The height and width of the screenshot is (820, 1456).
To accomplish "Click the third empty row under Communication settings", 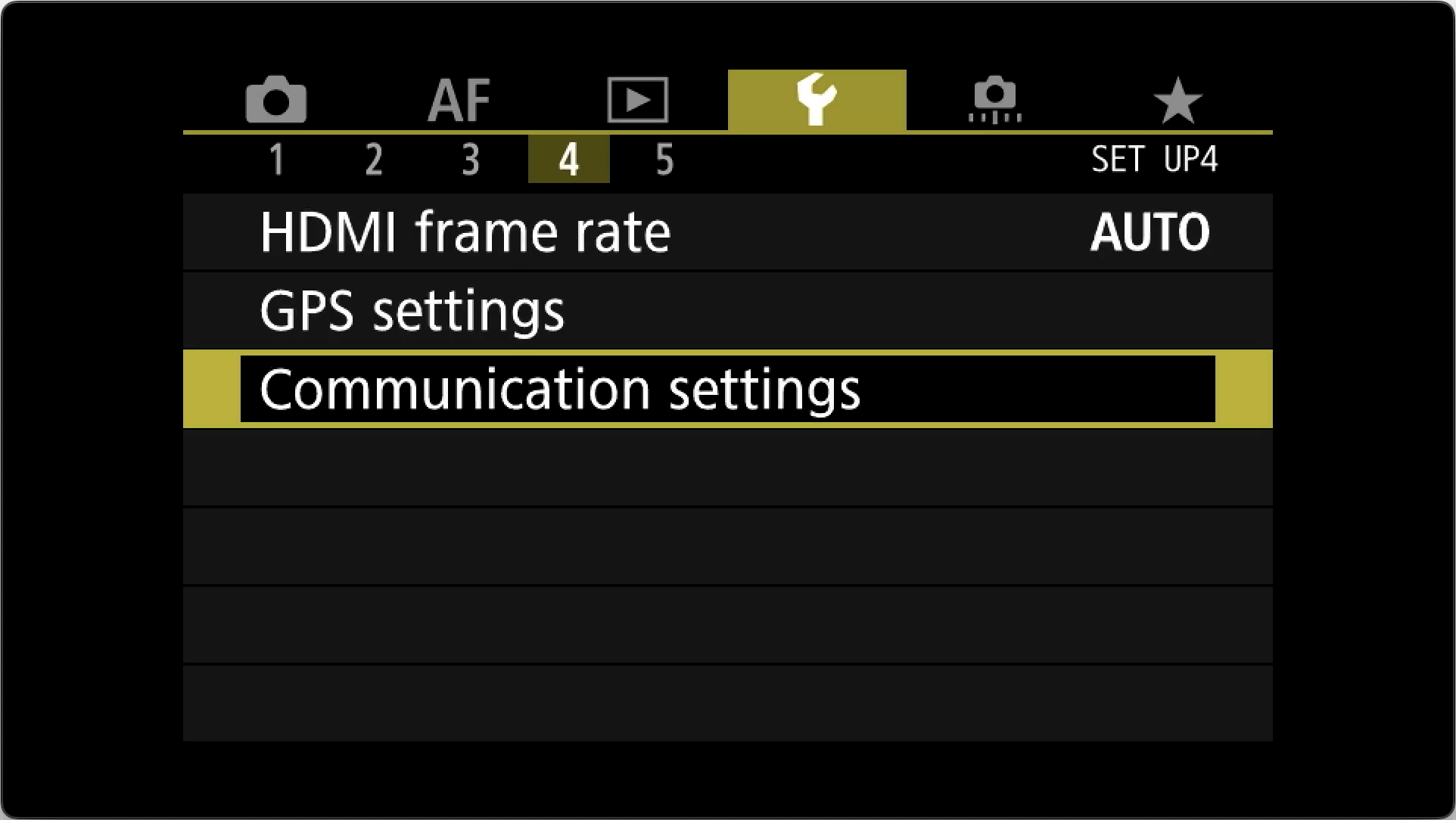I will pyautogui.click(x=727, y=625).
